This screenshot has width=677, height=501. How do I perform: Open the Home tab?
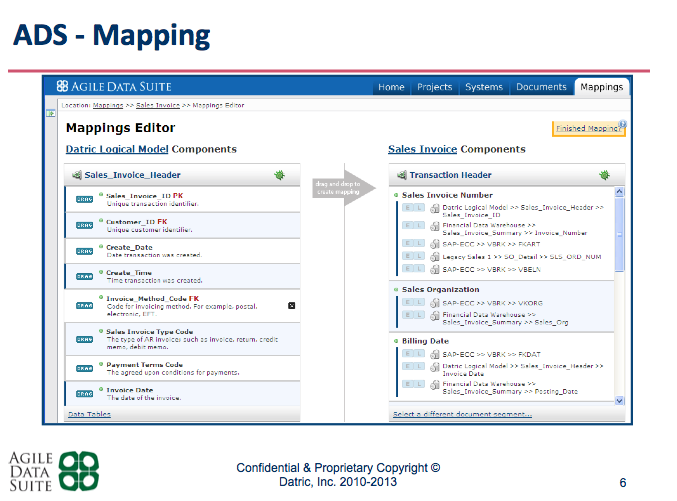point(391,87)
